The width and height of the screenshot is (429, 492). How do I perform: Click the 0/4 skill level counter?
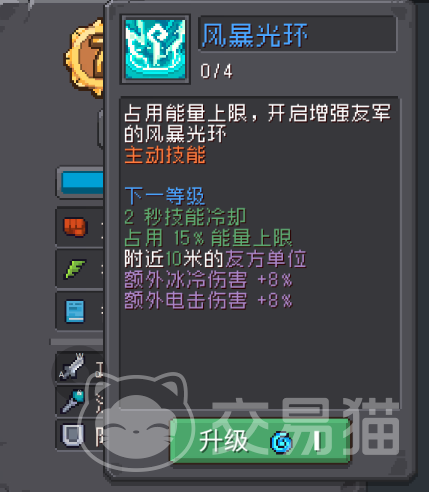click(217, 71)
